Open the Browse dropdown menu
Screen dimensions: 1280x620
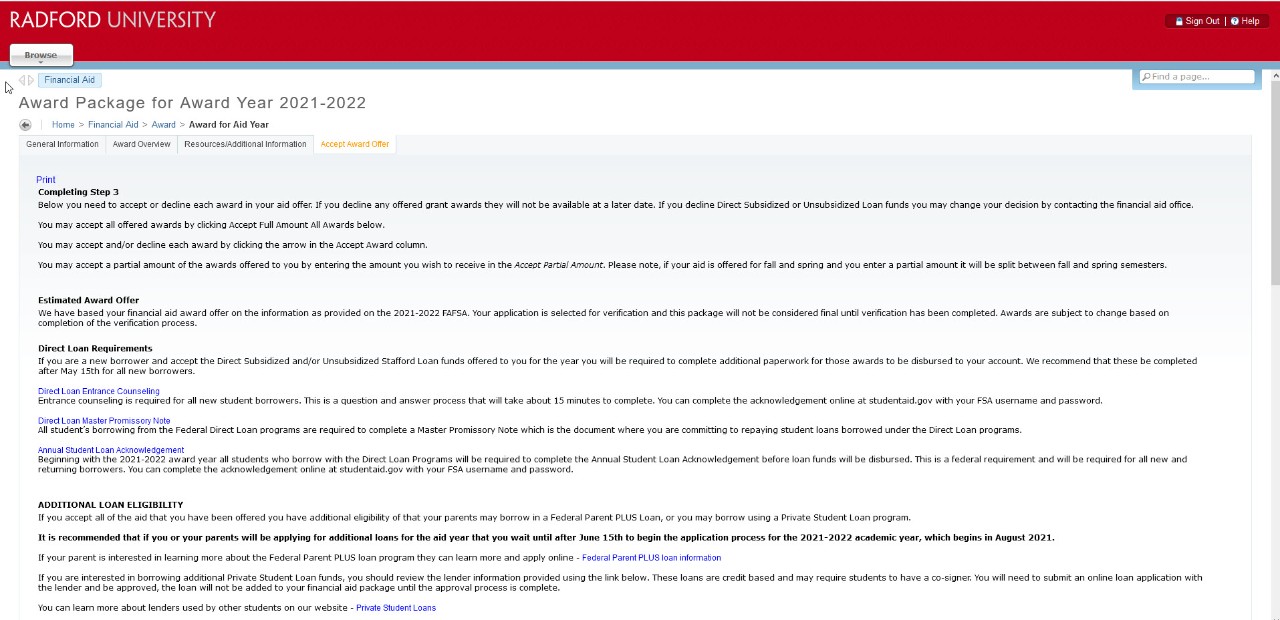[41, 55]
